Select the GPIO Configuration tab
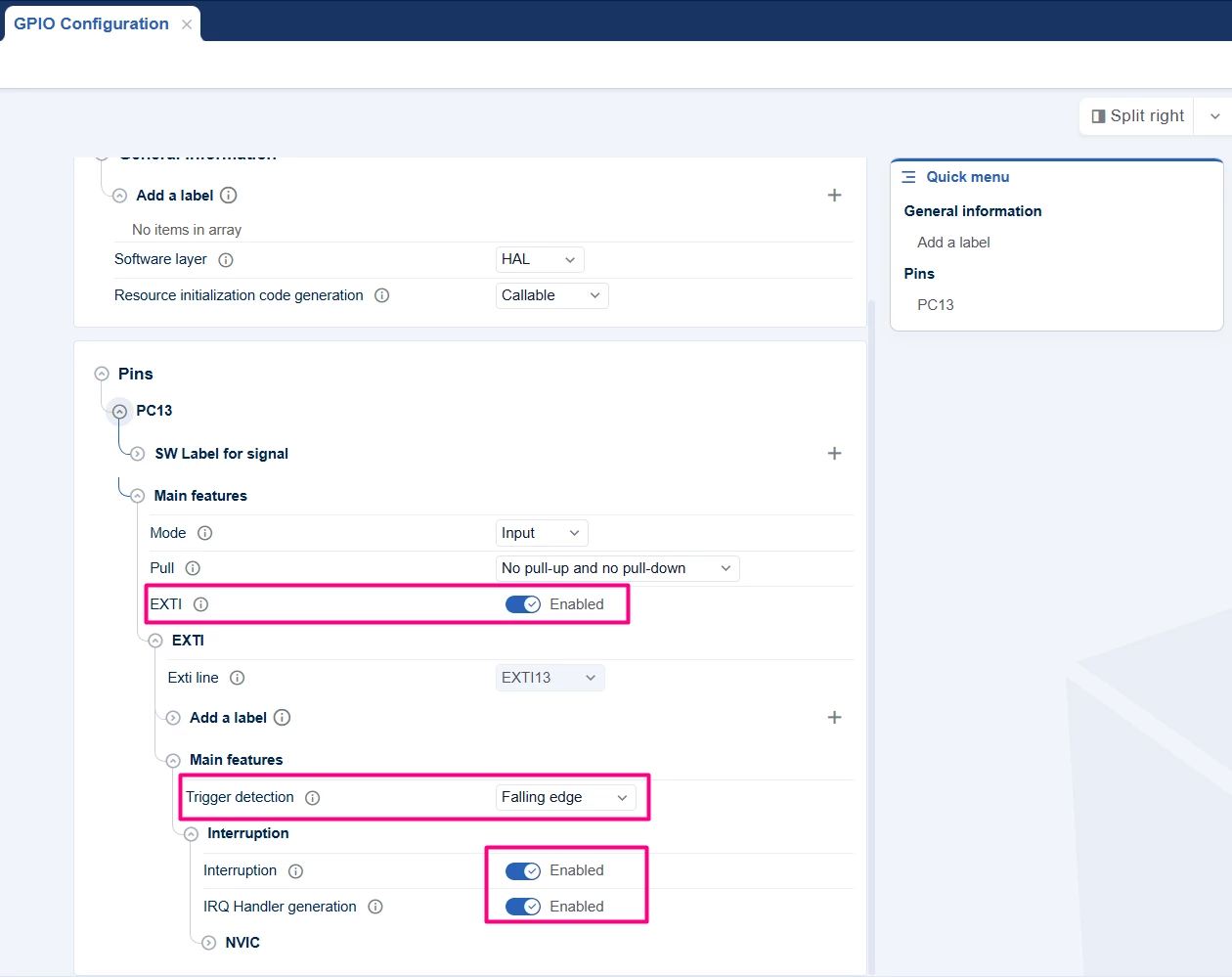1232x977 pixels. [91, 23]
